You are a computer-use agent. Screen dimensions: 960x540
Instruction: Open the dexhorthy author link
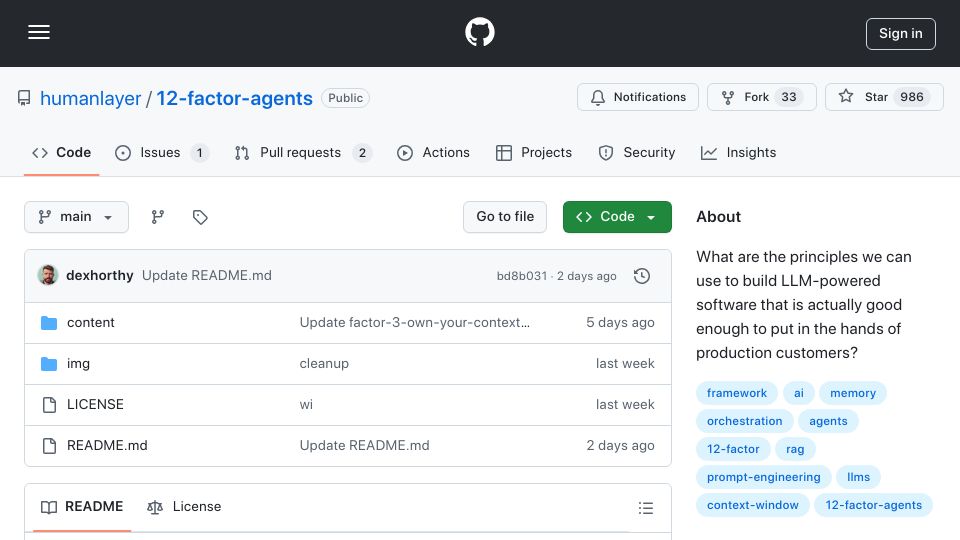[100, 276]
